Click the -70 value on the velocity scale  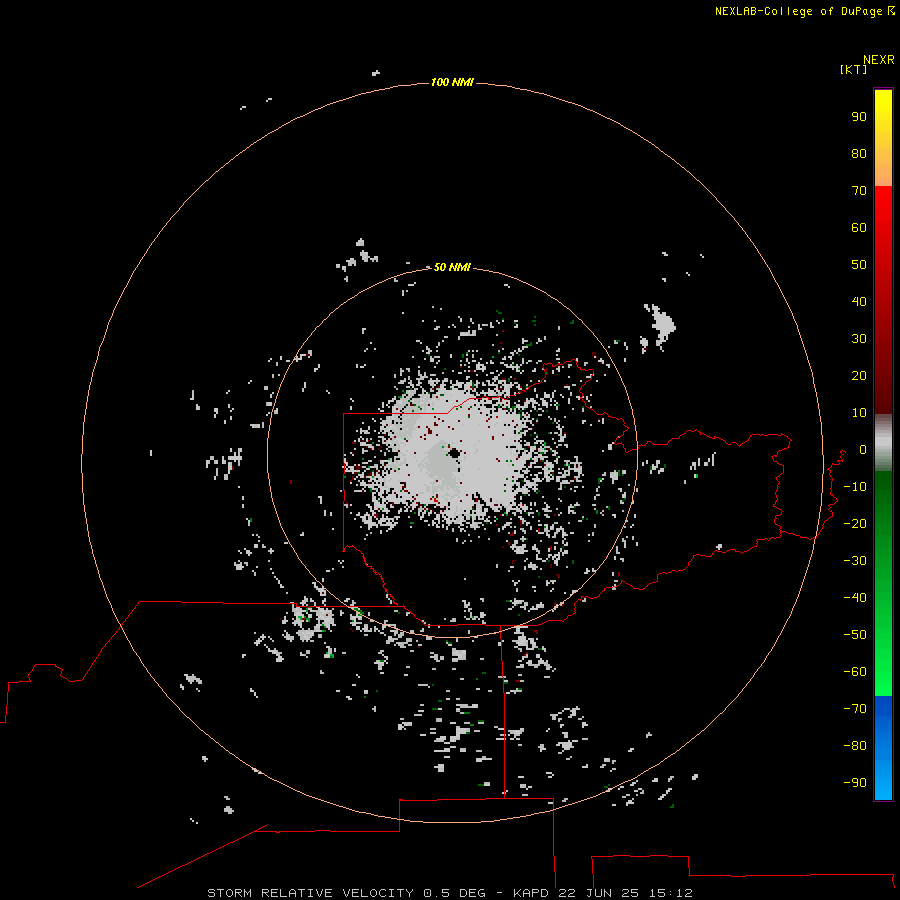(x=855, y=709)
